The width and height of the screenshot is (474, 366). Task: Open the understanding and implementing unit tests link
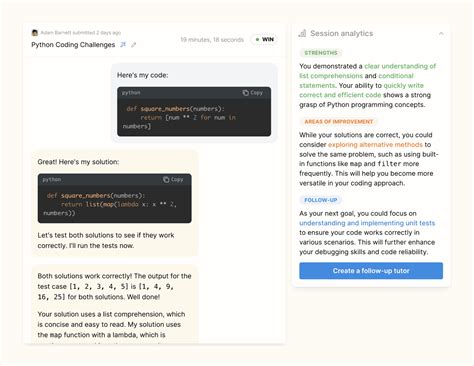(x=367, y=223)
